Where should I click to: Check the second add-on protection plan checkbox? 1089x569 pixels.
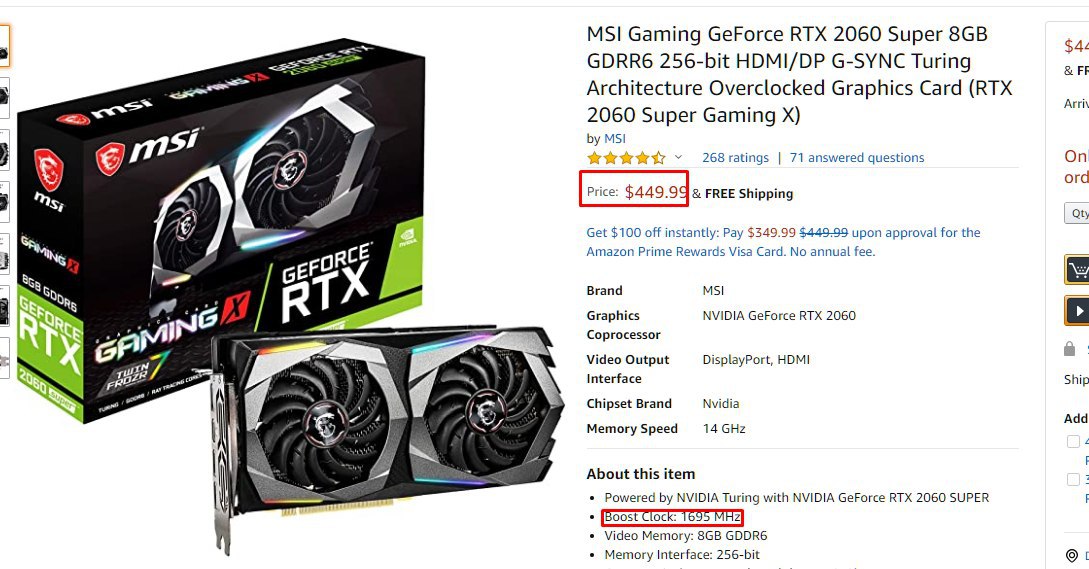point(1073,479)
